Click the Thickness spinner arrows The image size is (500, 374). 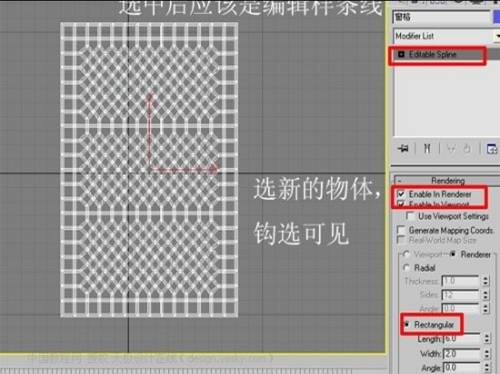pyautogui.click(x=485, y=281)
